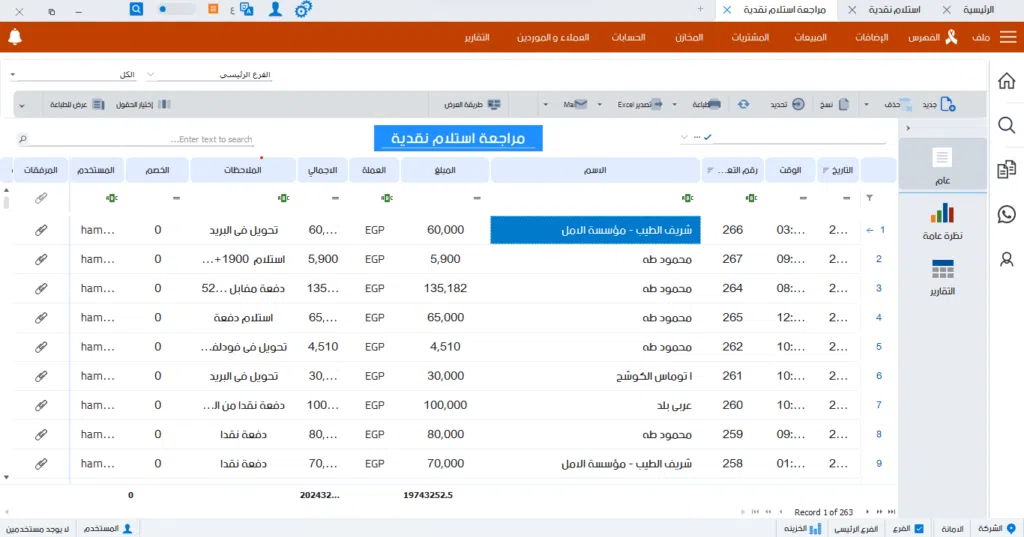Open the hamburger menu next to ملف

click(1007, 37)
